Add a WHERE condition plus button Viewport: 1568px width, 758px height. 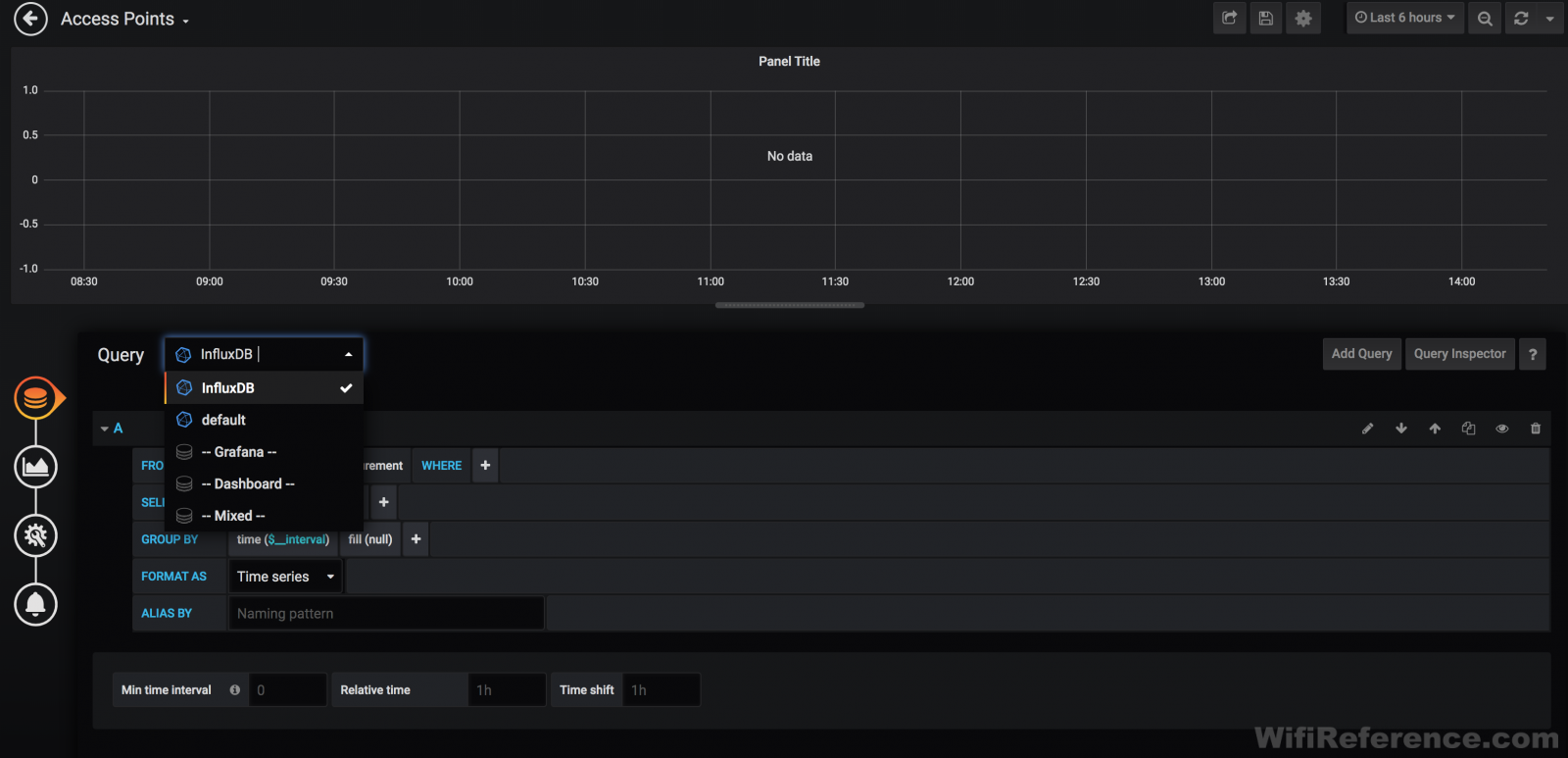[485, 466]
